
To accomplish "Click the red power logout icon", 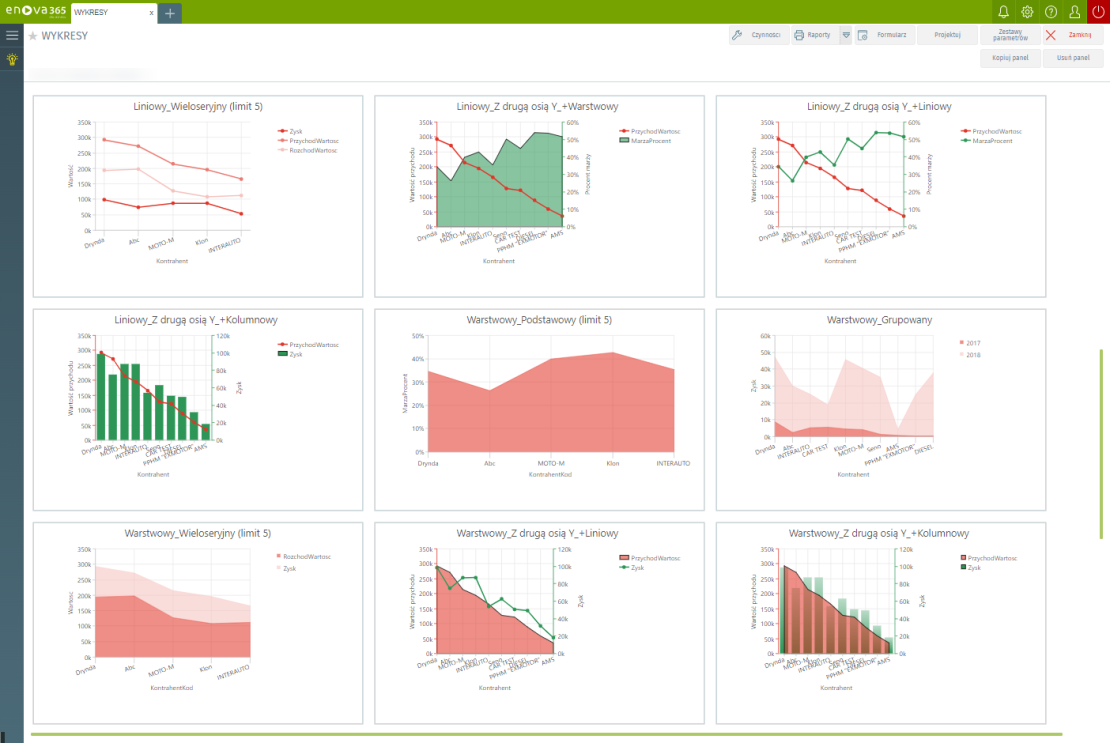I will pos(1098,12).
